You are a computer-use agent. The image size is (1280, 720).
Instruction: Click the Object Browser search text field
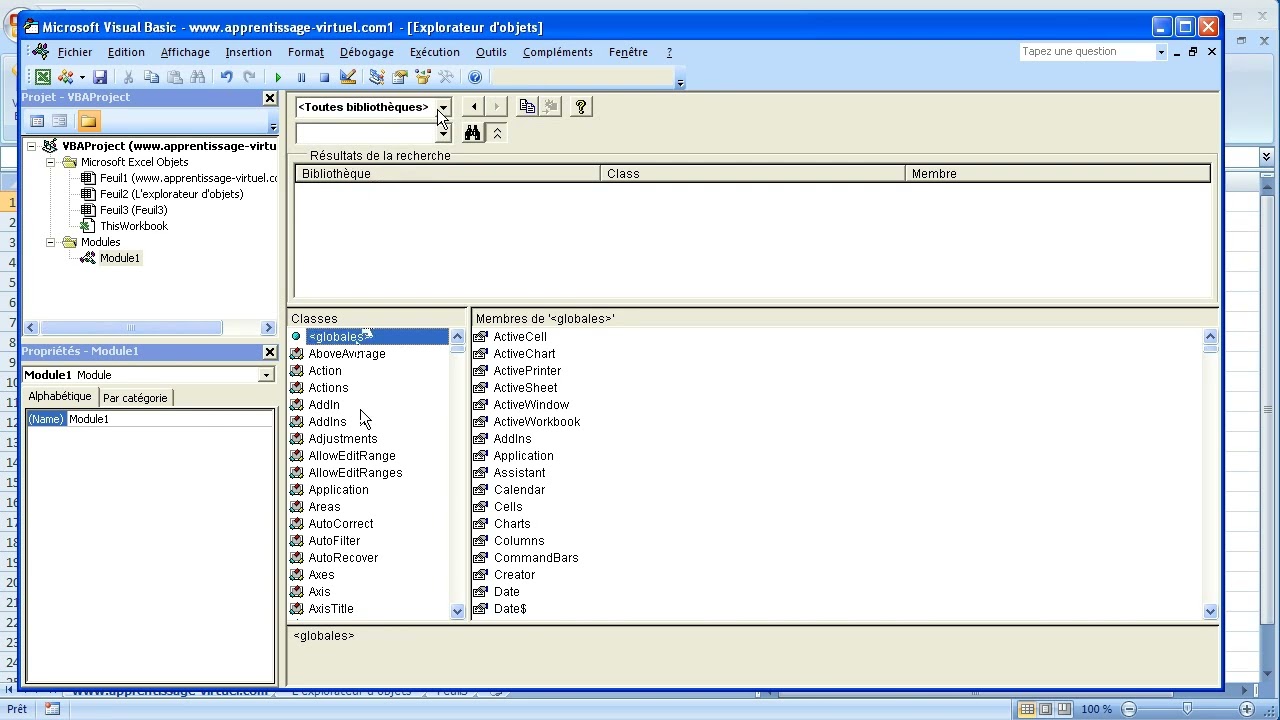pos(365,133)
